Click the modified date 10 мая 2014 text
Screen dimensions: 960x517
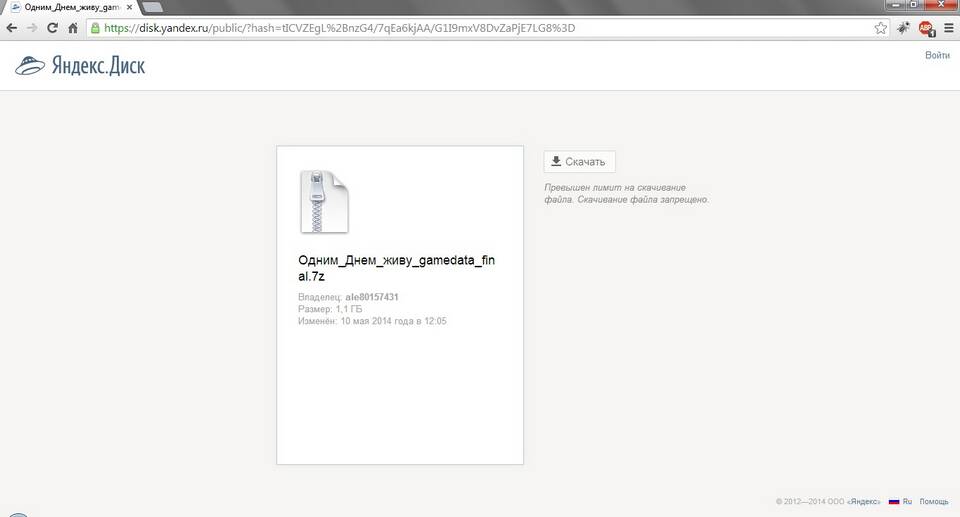[394, 321]
